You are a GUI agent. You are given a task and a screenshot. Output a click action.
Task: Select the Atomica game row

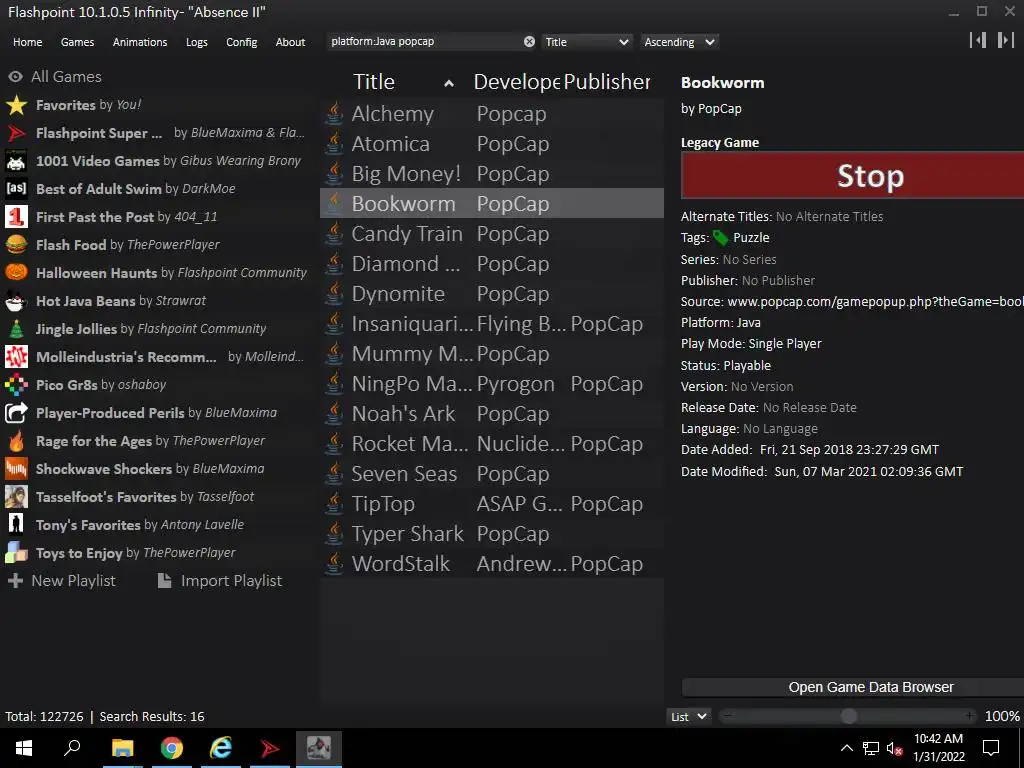click(492, 144)
